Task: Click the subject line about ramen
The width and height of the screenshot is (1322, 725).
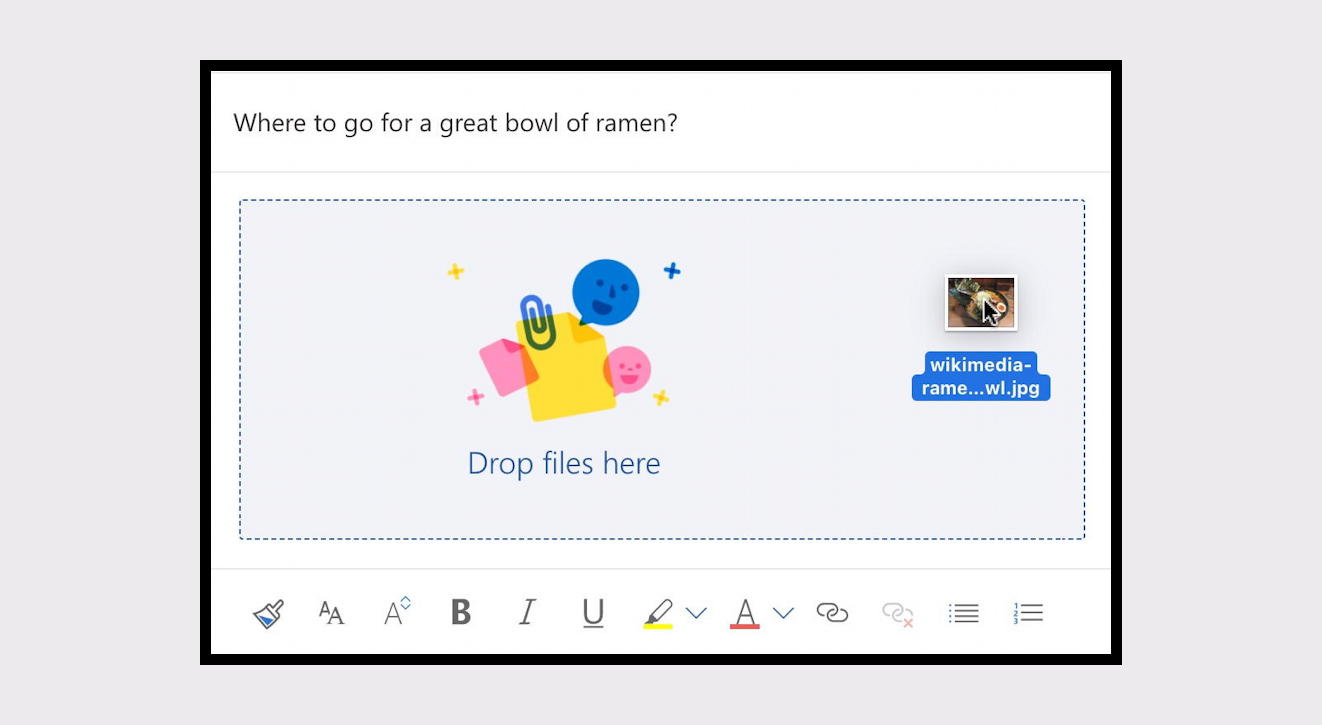Action: [455, 123]
